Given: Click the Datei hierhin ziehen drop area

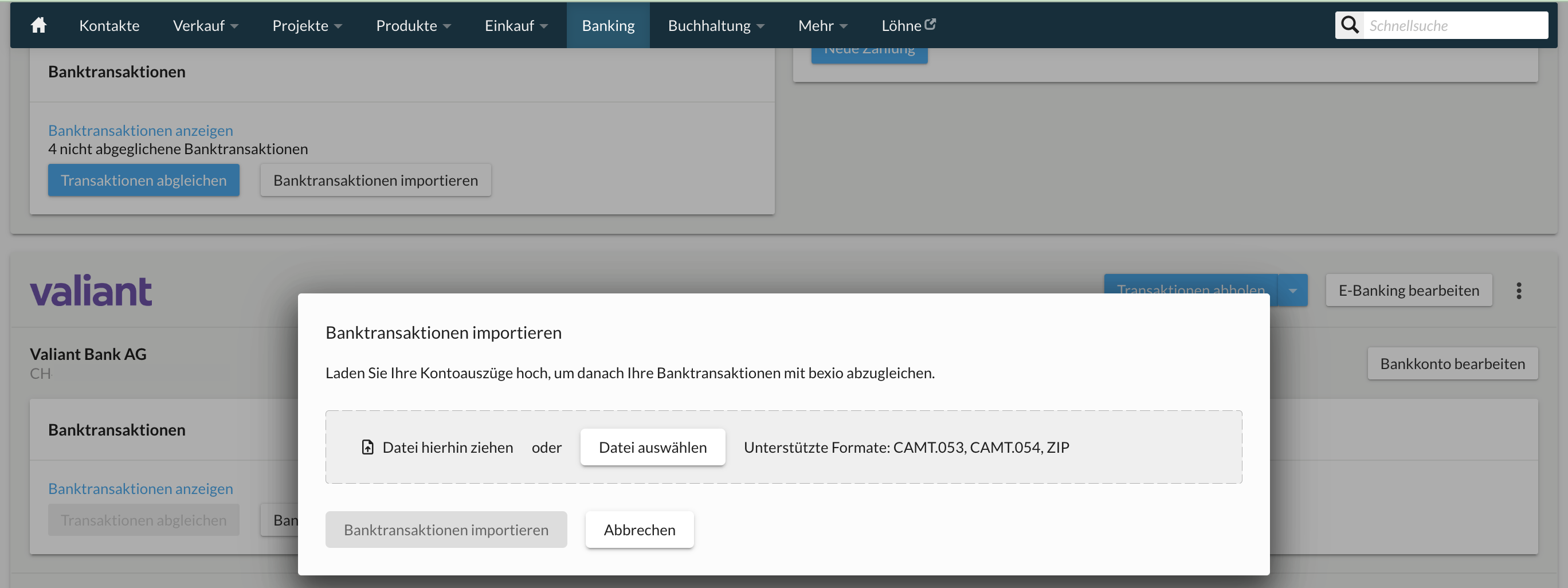Looking at the screenshot, I should point(783,448).
